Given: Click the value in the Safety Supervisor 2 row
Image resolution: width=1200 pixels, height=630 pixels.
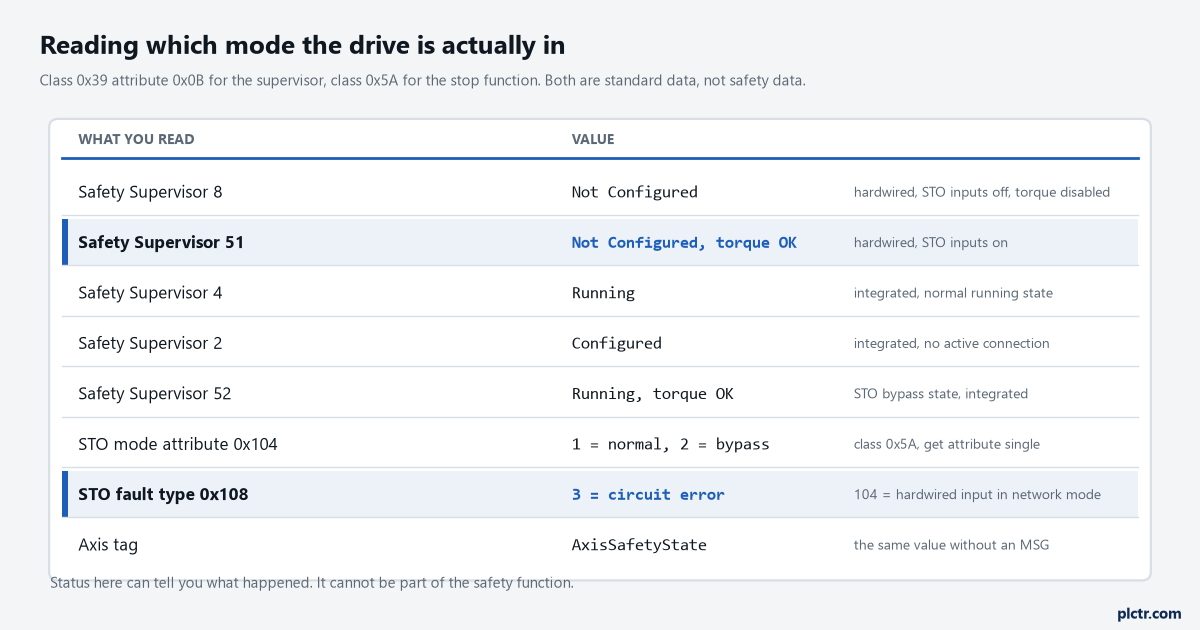Looking at the screenshot, I should 616,343.
